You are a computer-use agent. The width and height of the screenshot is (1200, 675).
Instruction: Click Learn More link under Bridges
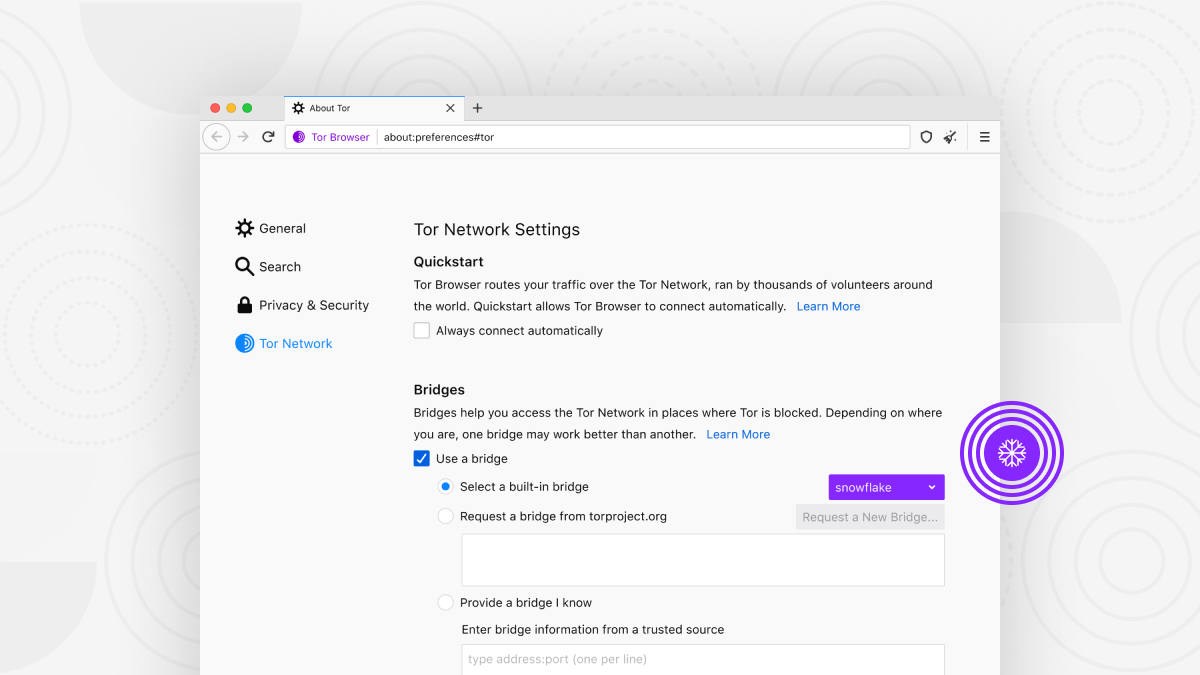738,434
